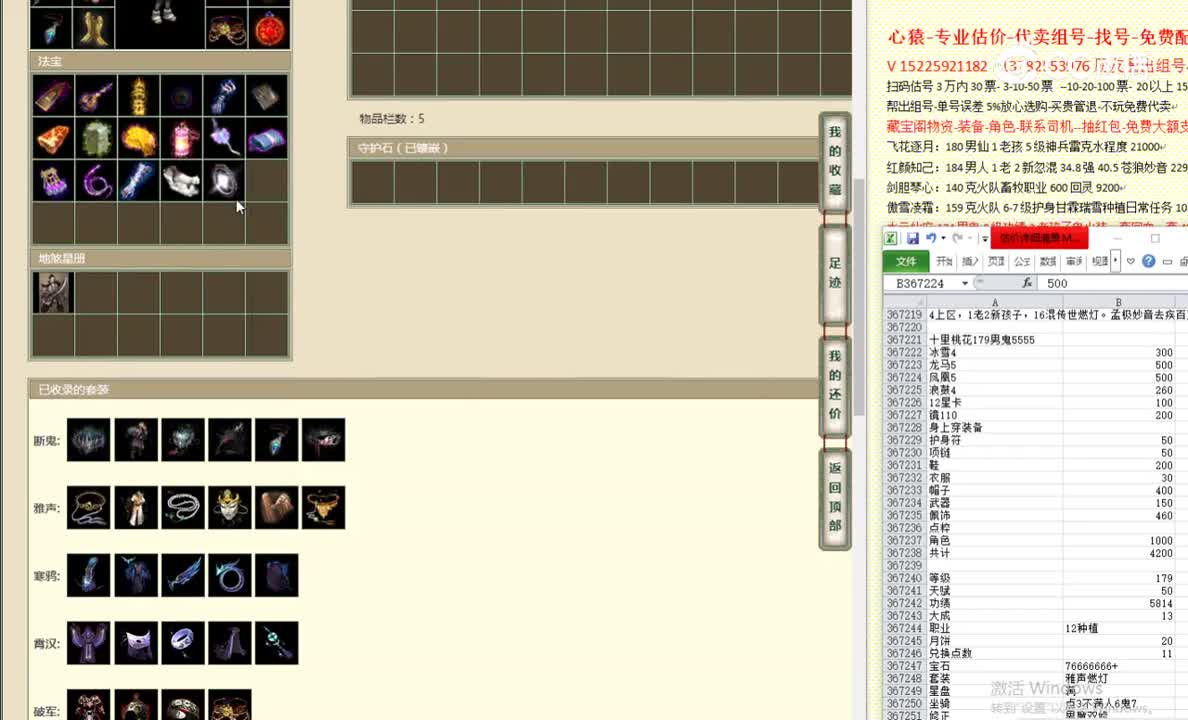Open the statue icon in the 地煞星册 panel
The height and width of the screenshot is (720, 1188).
53,292
